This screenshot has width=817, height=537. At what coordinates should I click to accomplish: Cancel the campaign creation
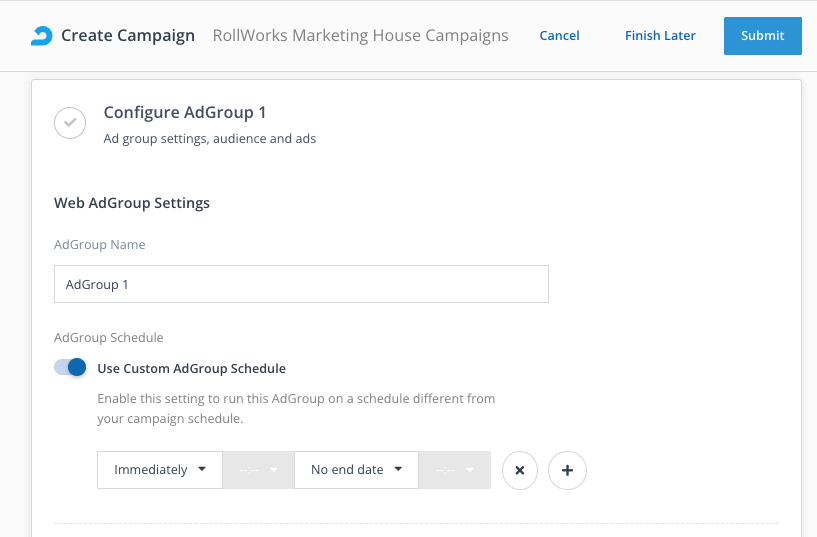(x=559, y=36)
